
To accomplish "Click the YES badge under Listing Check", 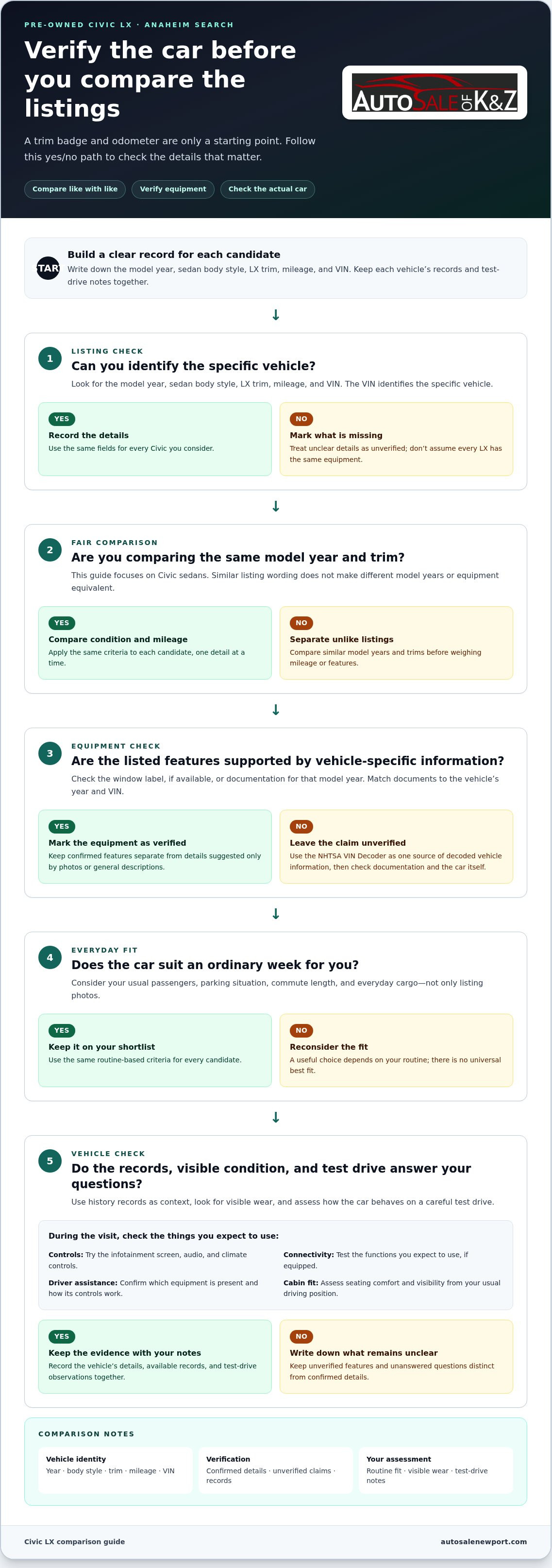I will (x=62, y=419).
